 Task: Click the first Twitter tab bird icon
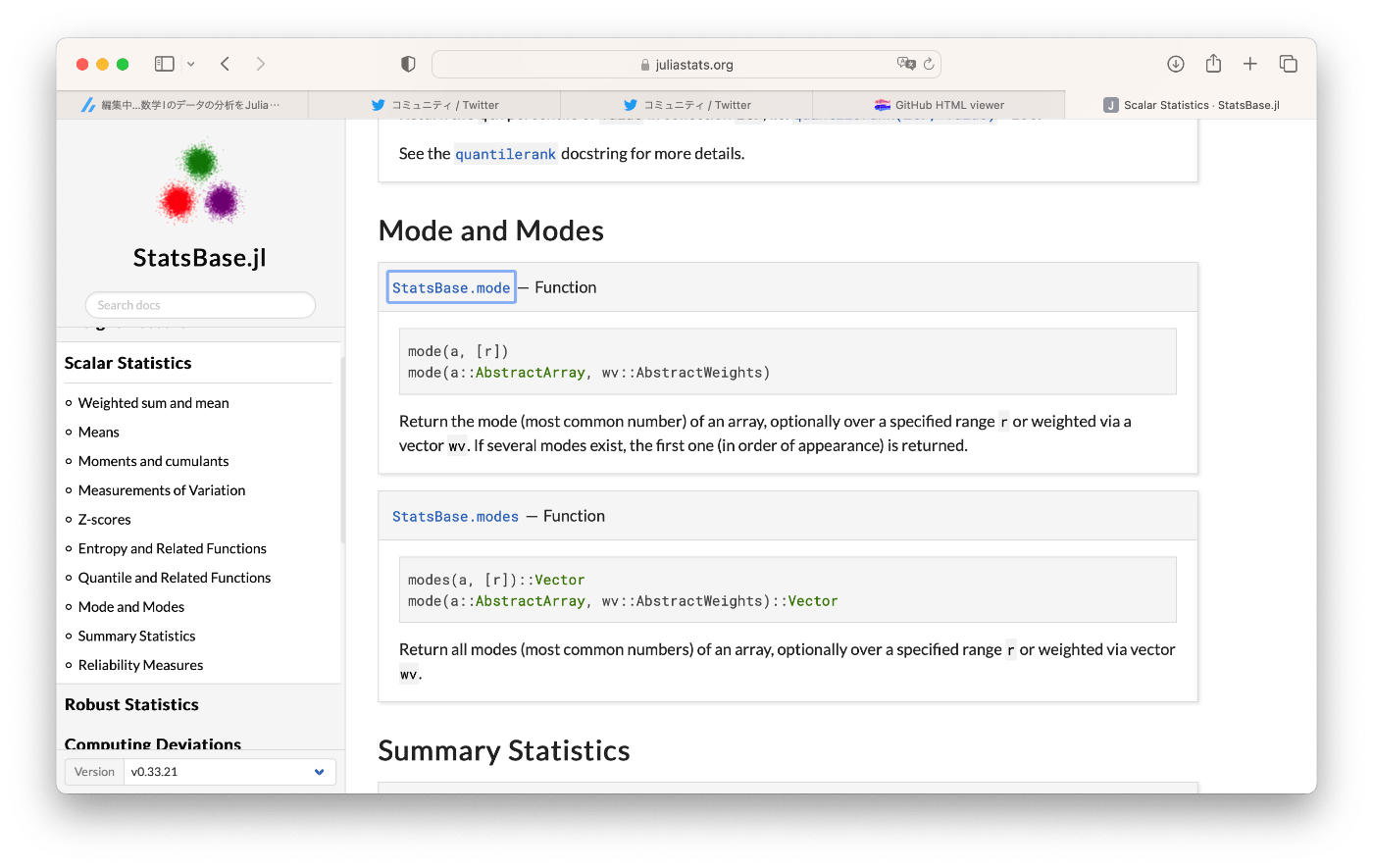[x=379, y=105]
